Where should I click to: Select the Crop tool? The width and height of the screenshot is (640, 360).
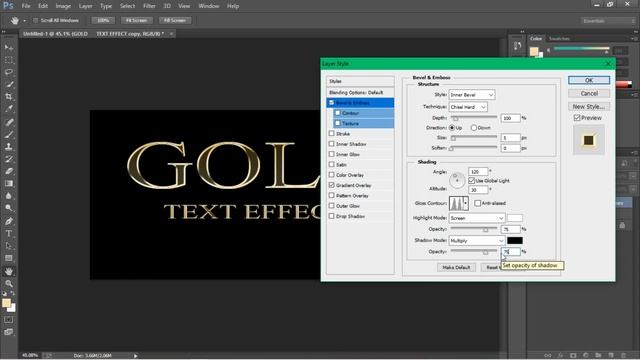click(9, 97)
